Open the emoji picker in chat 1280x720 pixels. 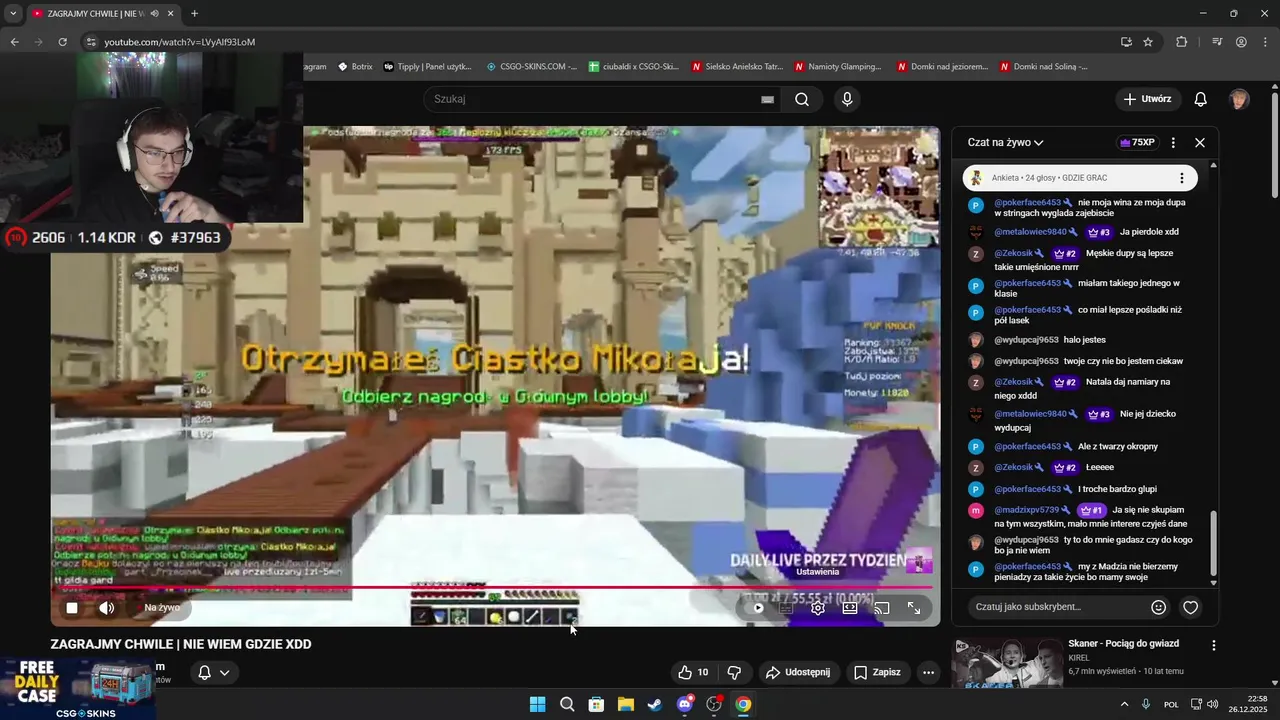(1159, 607)
